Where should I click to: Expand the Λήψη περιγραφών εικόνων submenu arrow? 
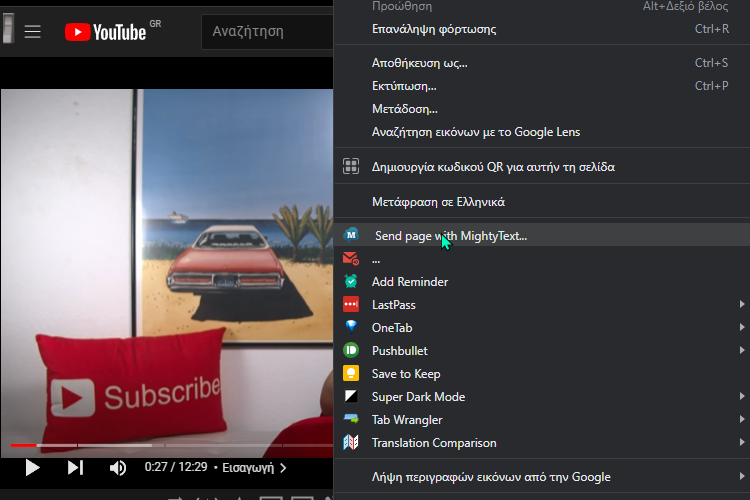(x=741, y=476)
